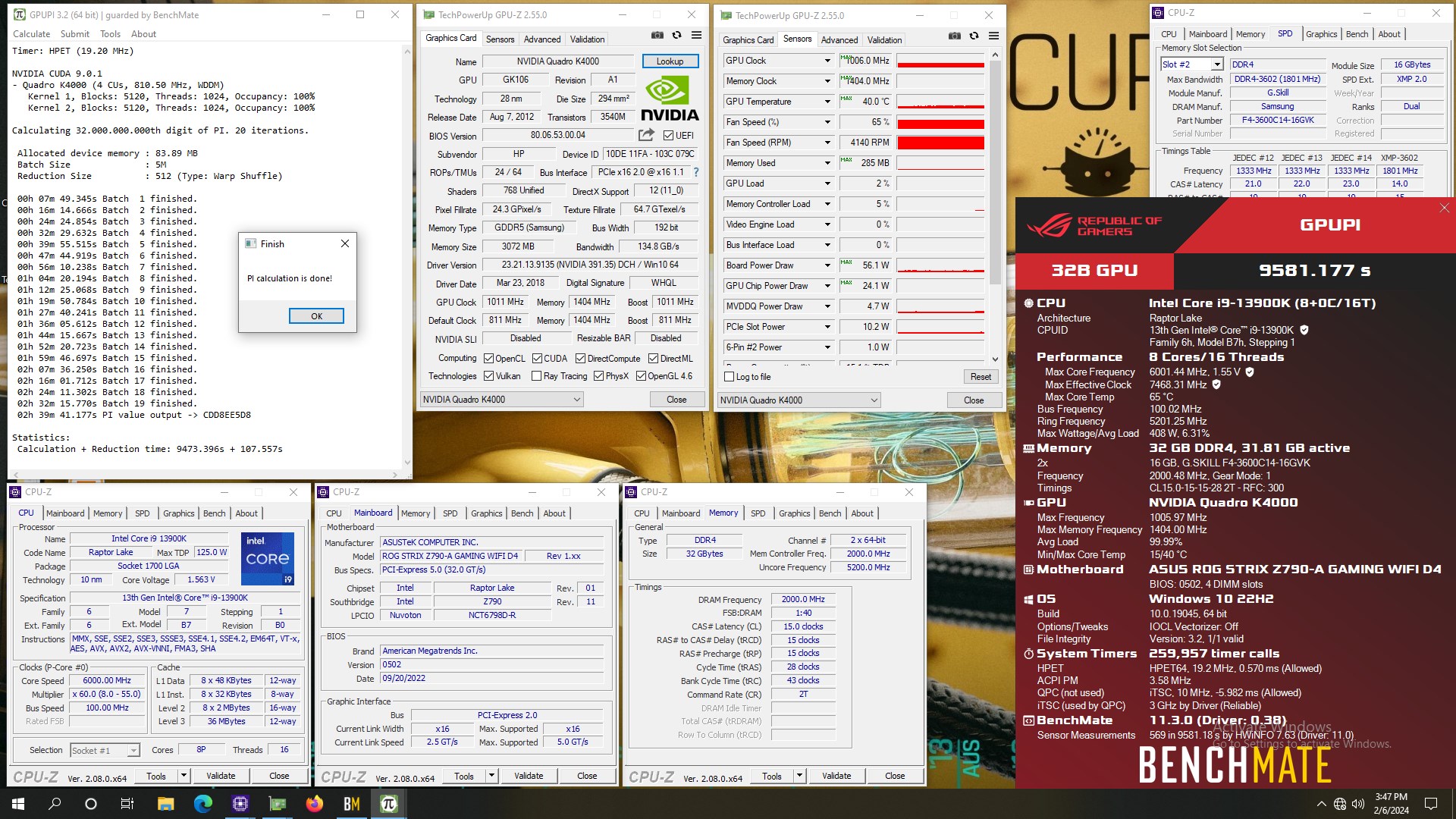Viewport: 1456px width, 819px height.
Task: Close the ROG BenchMate result overlay
Action: pyautogui.click(x=1444, y=208)
